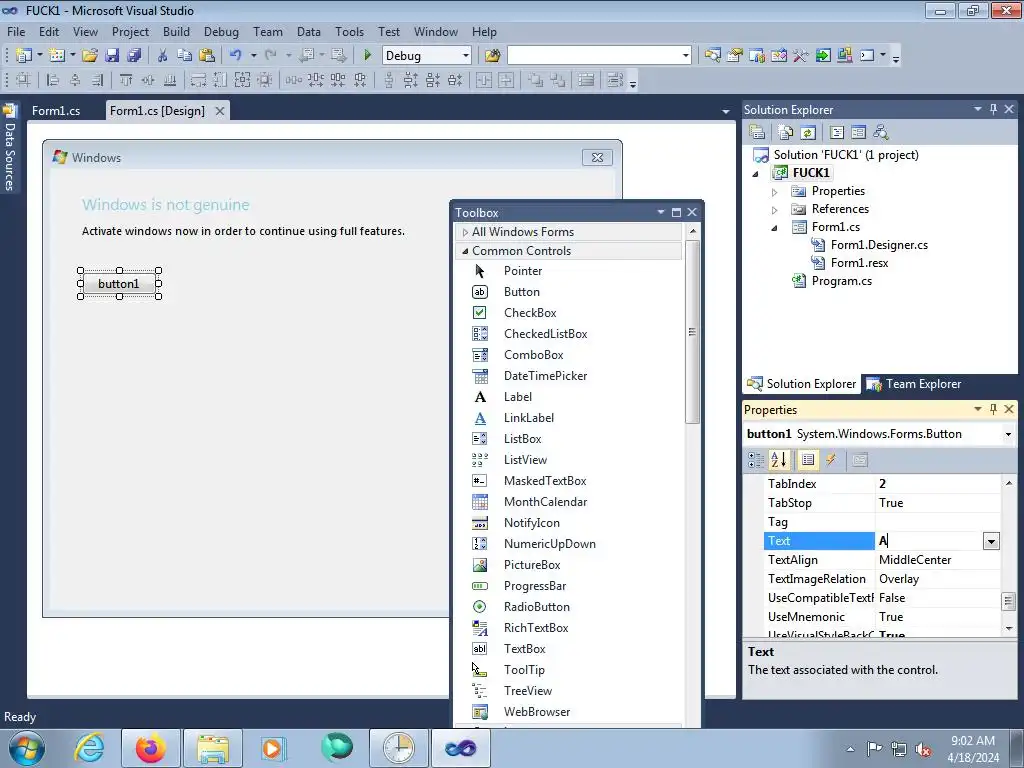This screenshot has width=1024, height=768.
Task: Collapse the FUCK1 project node
Action: pos(756,173)
